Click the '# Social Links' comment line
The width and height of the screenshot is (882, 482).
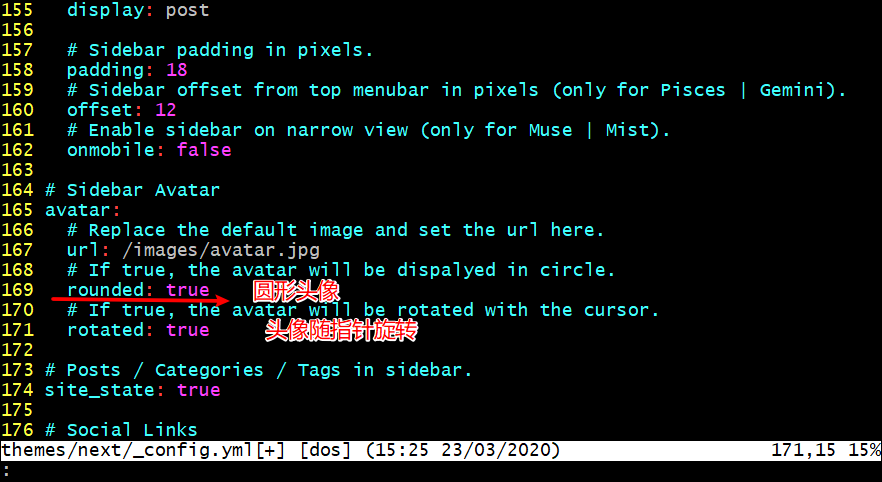(122, 430)
